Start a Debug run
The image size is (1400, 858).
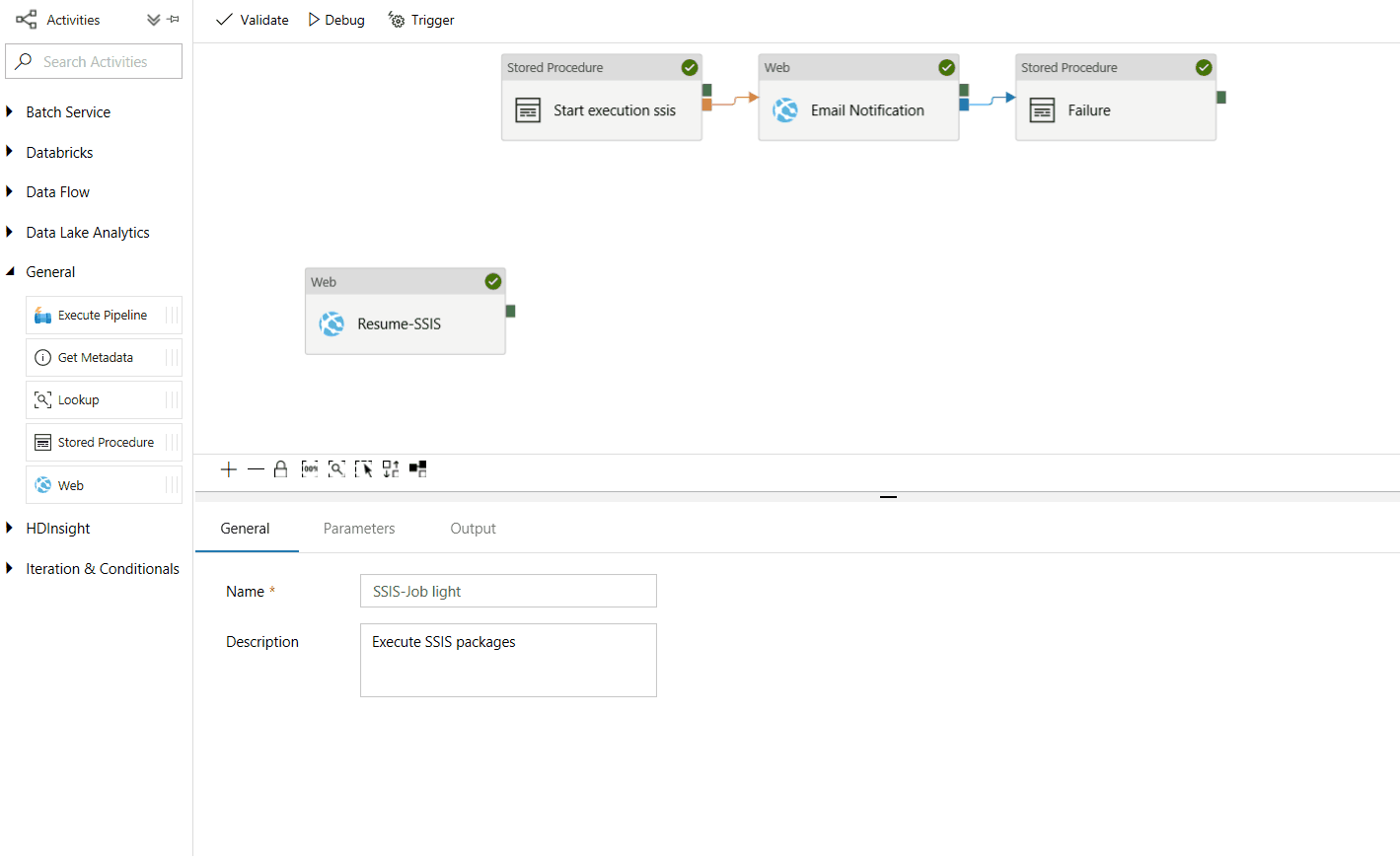[x=335, y=19]
